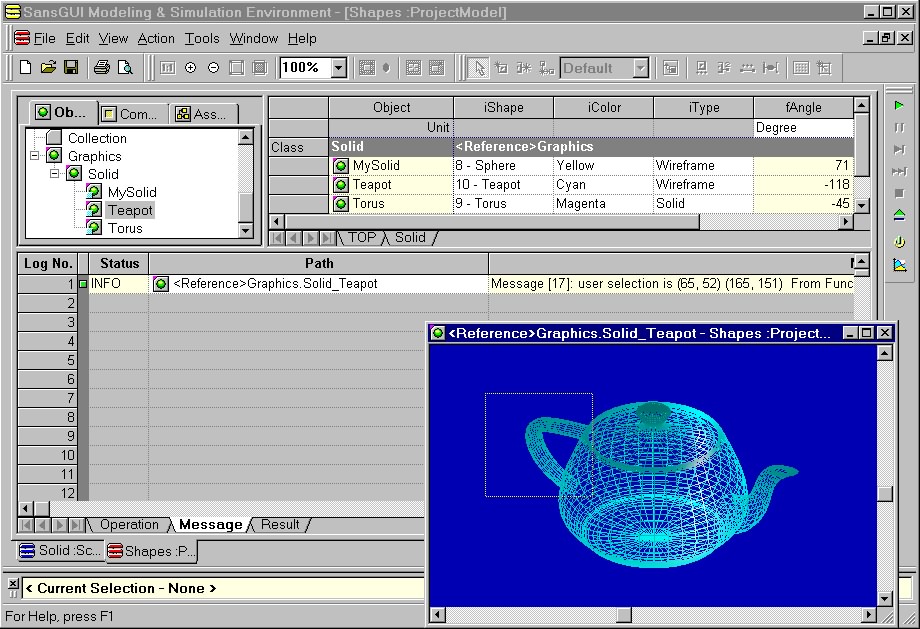Start the simulation with green play icon
This screenshot has height=629, width=920.
pos(899,105)
